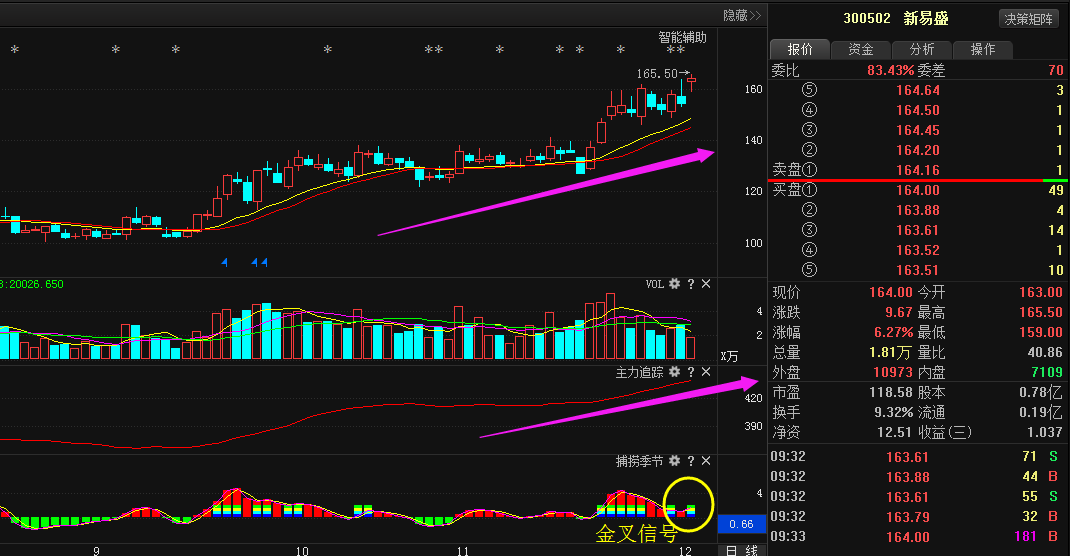Viewport: 1070px width, 556px height.
Task: Close the VOL indicator panel
Action: point(706,284)
